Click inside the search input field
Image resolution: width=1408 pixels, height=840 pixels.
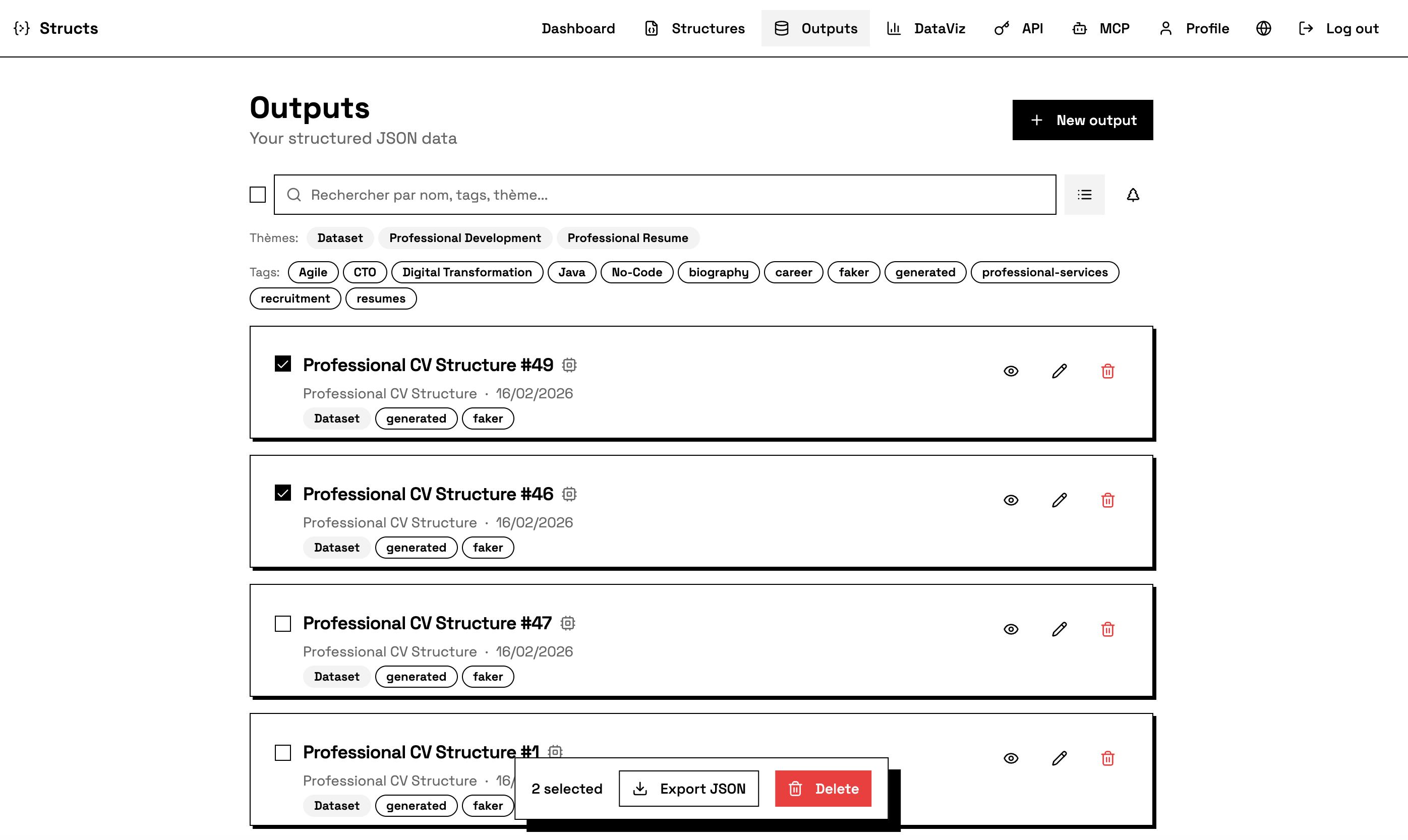click(623, 195)
